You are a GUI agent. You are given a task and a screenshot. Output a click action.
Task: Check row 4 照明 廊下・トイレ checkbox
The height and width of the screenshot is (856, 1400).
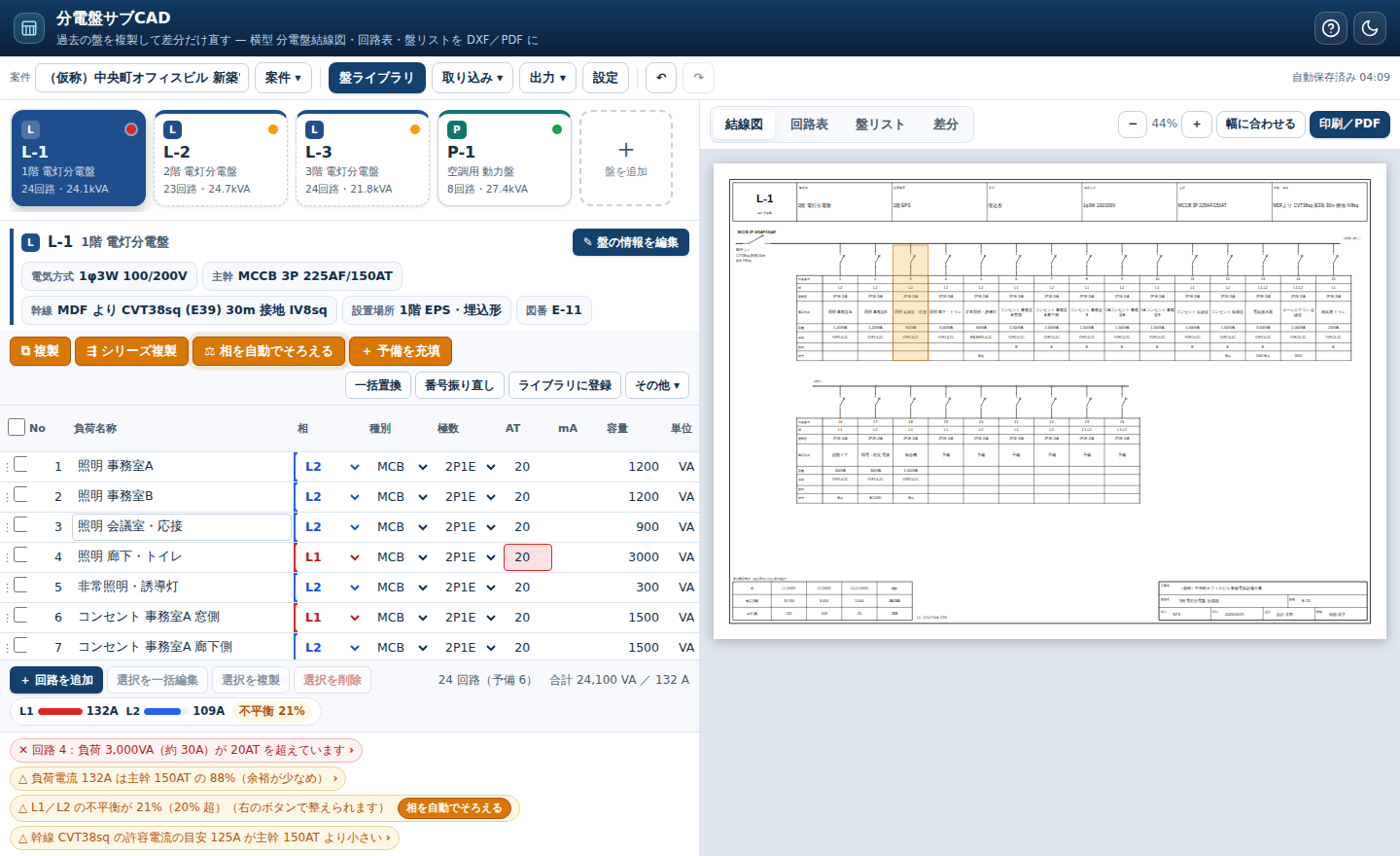pos(20,555)
